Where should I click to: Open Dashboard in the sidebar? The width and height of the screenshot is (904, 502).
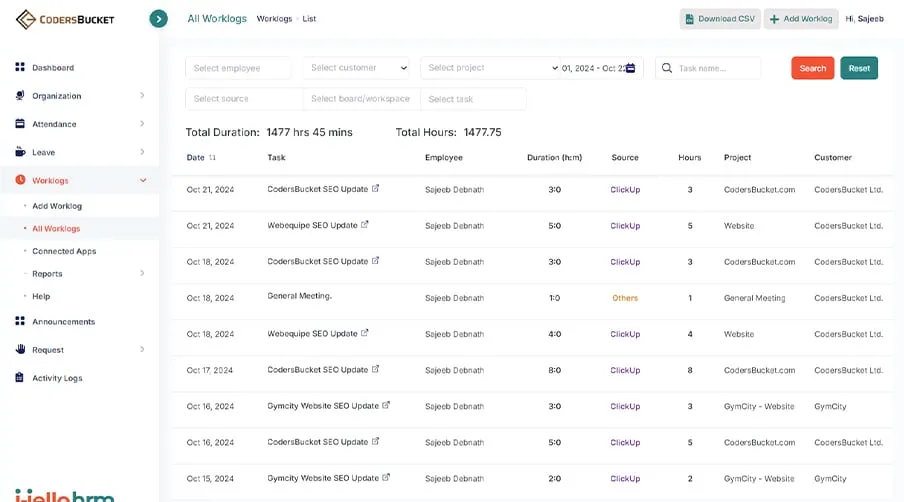(53, 67)
